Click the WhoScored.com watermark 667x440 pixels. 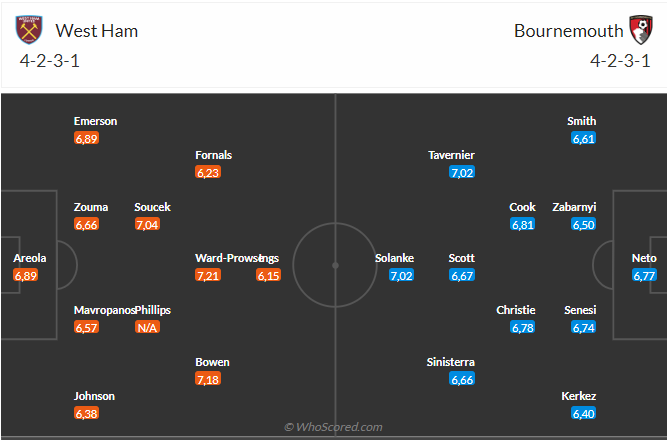[333, 427]
